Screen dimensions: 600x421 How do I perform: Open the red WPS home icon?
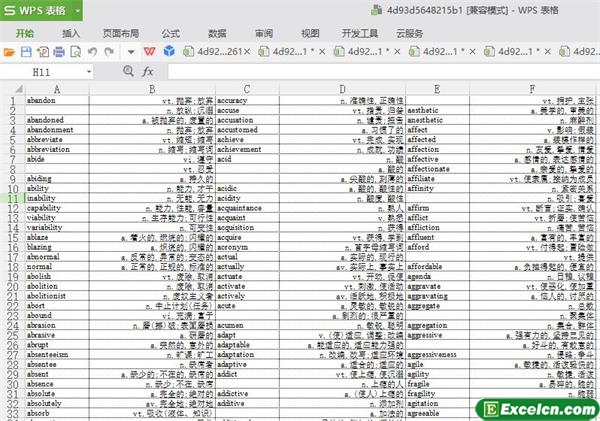click(150, 51)
